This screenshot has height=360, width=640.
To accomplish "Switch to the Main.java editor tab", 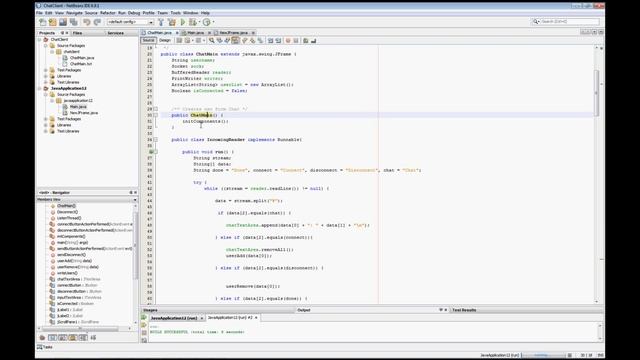I will 196,33.
